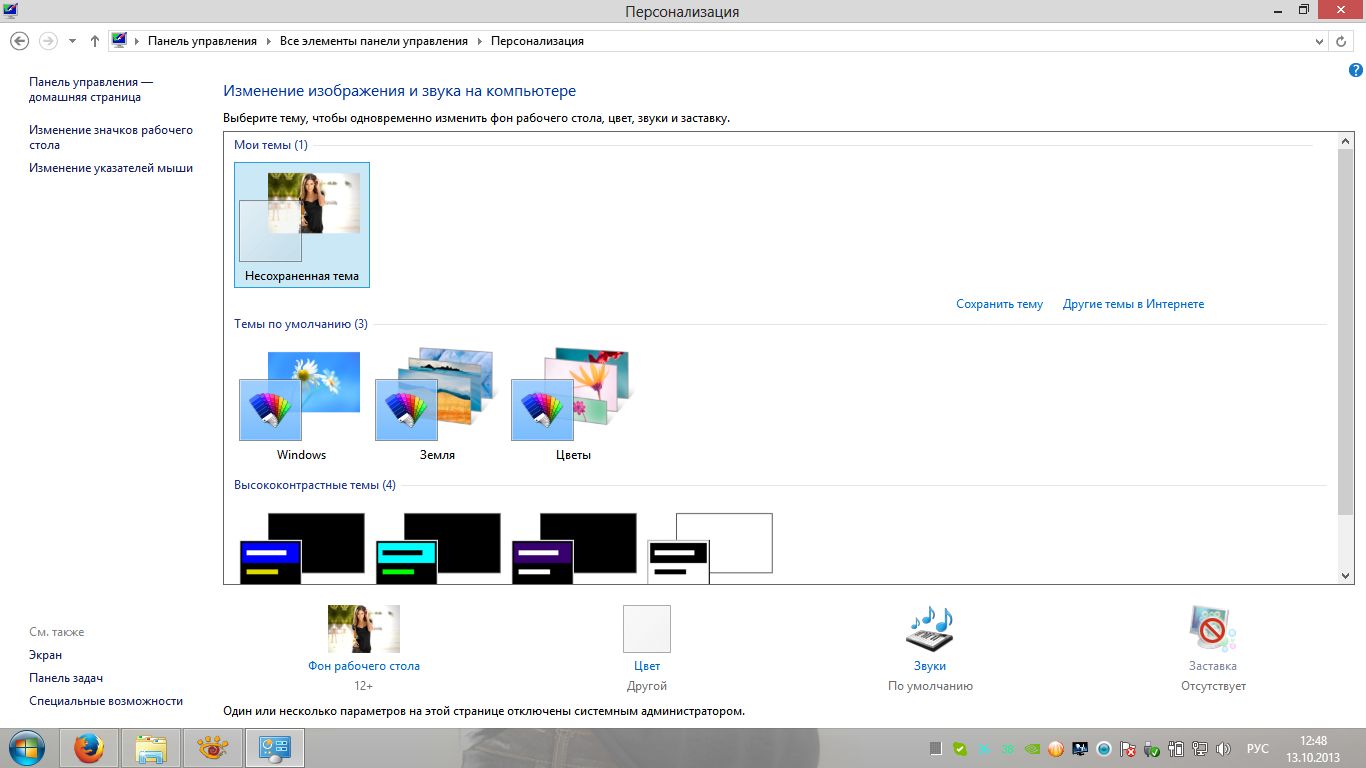The image size is (1366, 768).
Task: Select the white high-contrast theme
Action: 710,547
